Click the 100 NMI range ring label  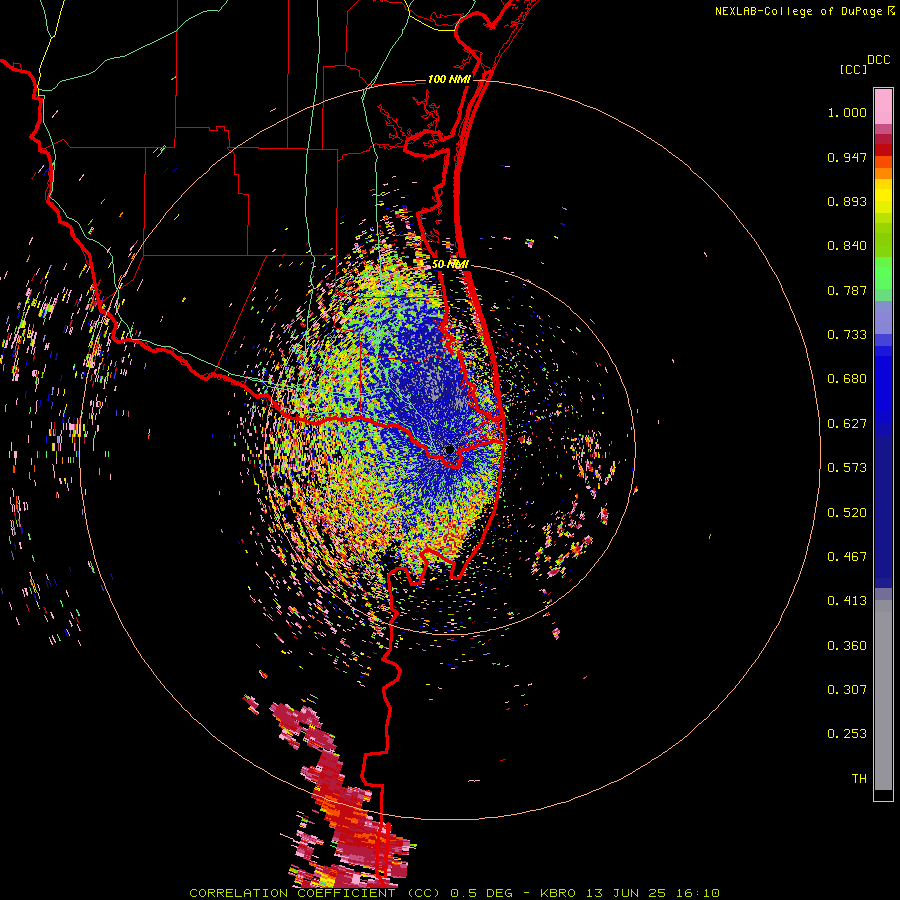(449, 79)
